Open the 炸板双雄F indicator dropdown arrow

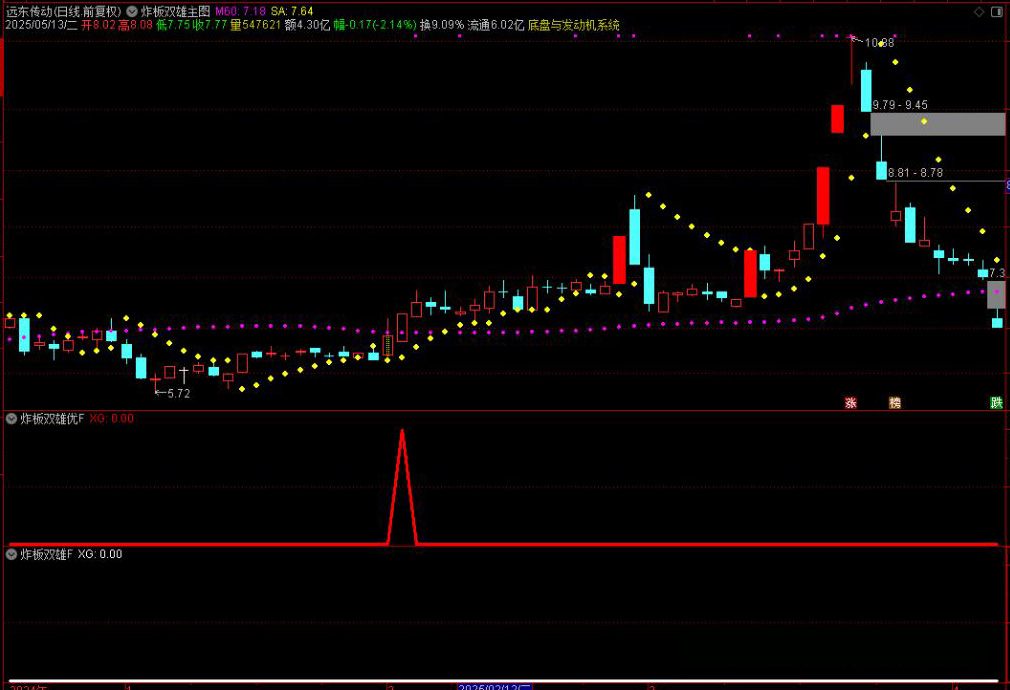pos(12,554)
